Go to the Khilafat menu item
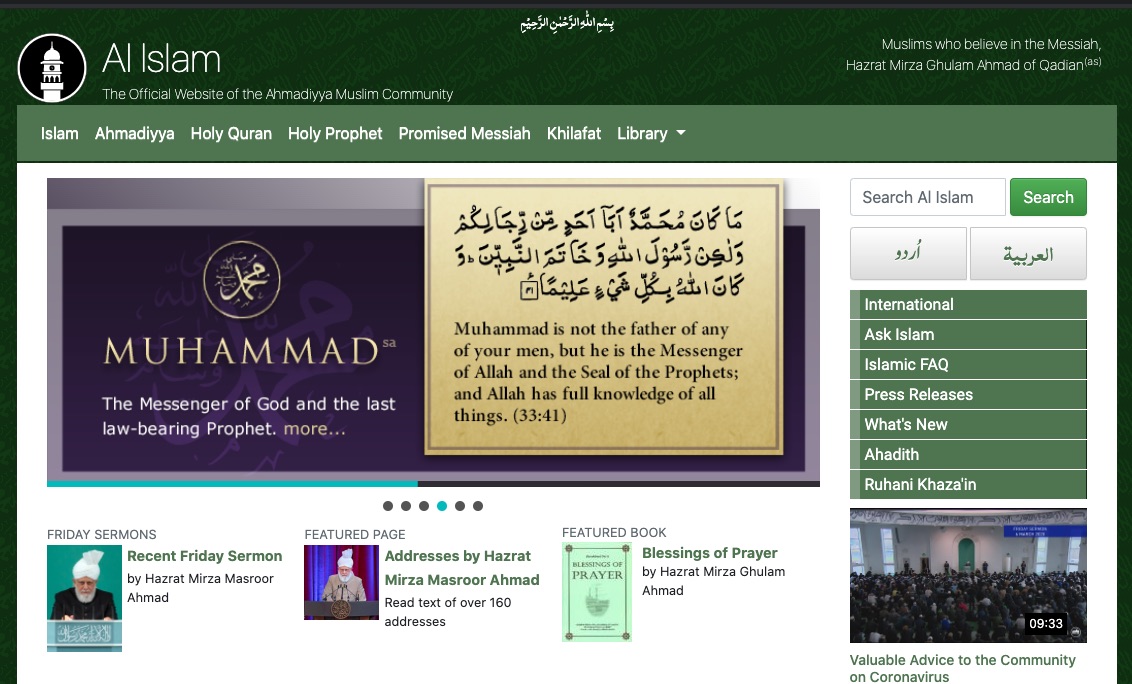 [x=574, y=133]
